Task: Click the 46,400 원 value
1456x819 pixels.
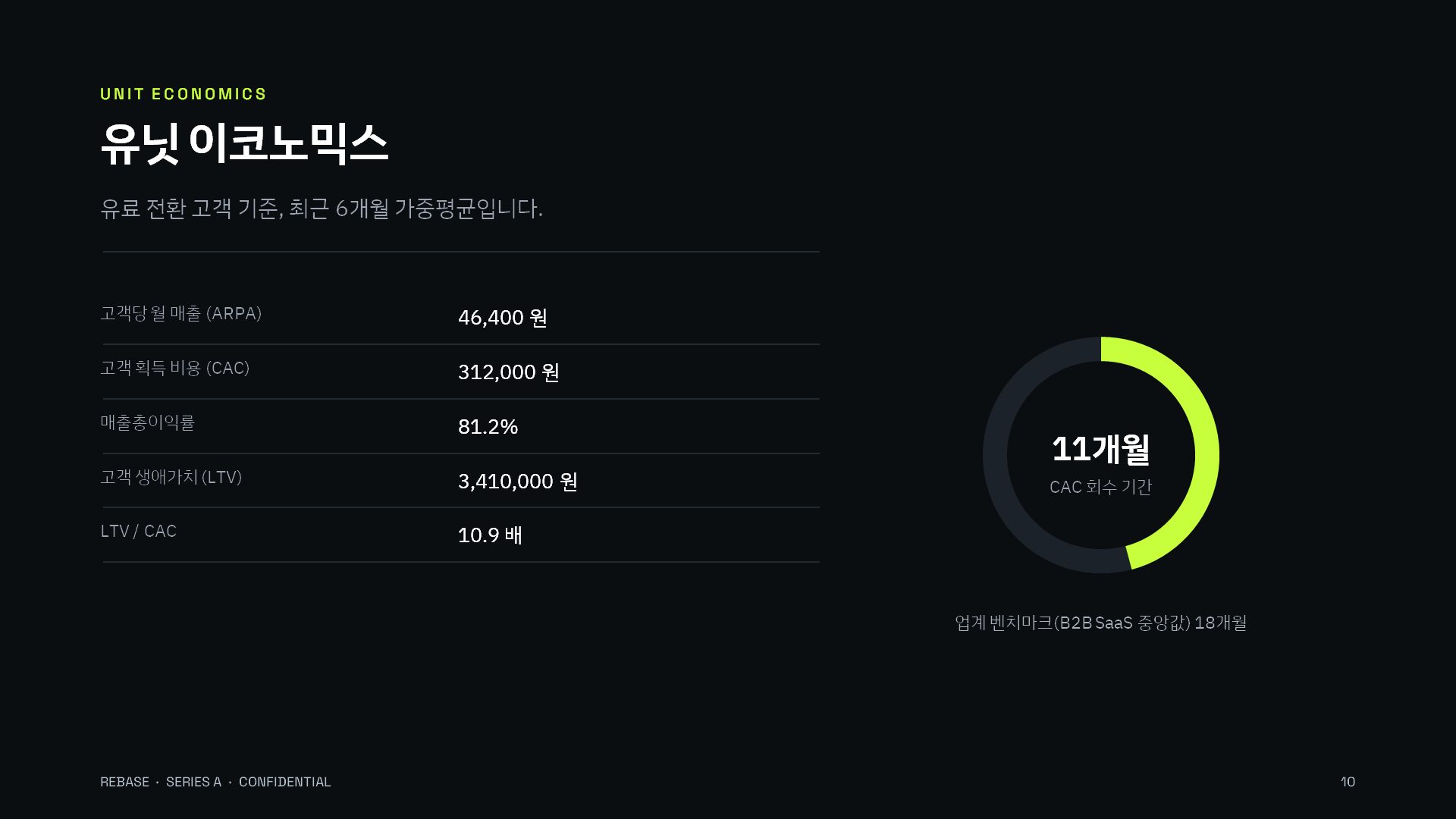Action: click(502, 317)
